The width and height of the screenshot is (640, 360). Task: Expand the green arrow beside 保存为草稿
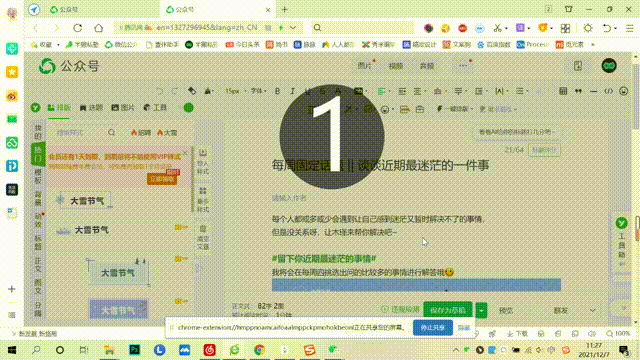pos(481,310)
